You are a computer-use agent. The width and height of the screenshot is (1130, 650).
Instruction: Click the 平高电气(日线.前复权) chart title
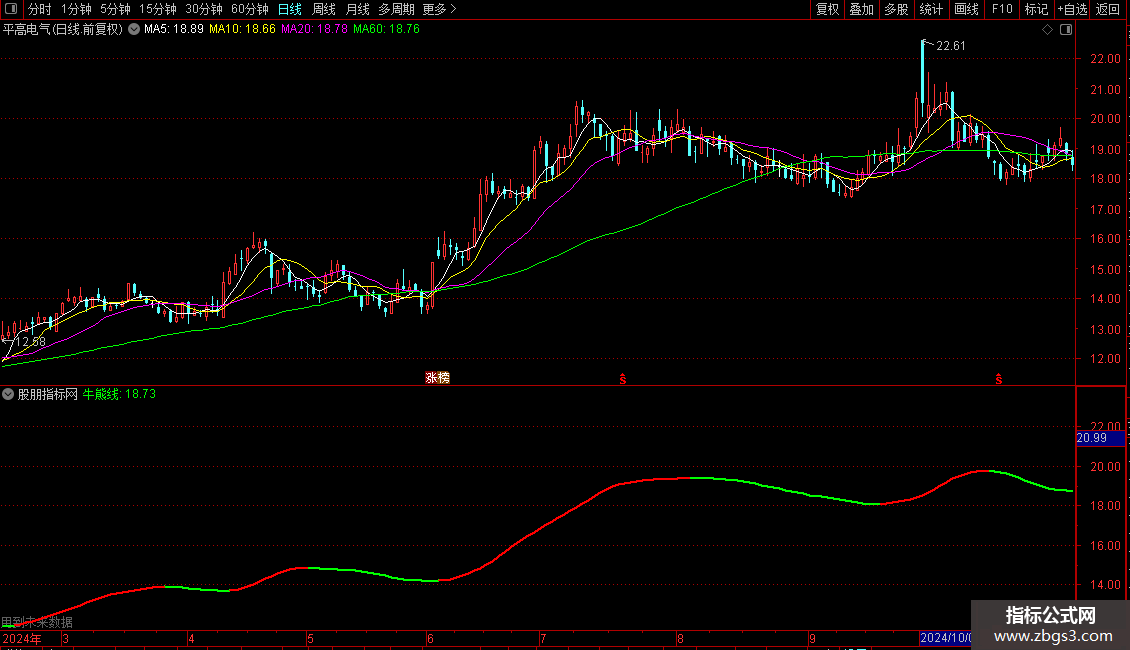pyautogui.click(x=63, y=30)
